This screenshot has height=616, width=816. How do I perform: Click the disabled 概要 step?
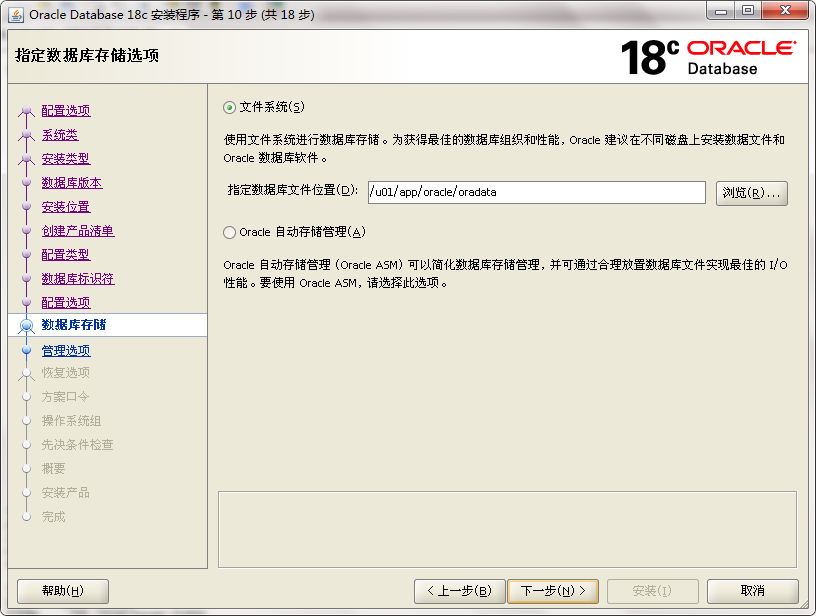pyautogui.click(x=54, y=469)
